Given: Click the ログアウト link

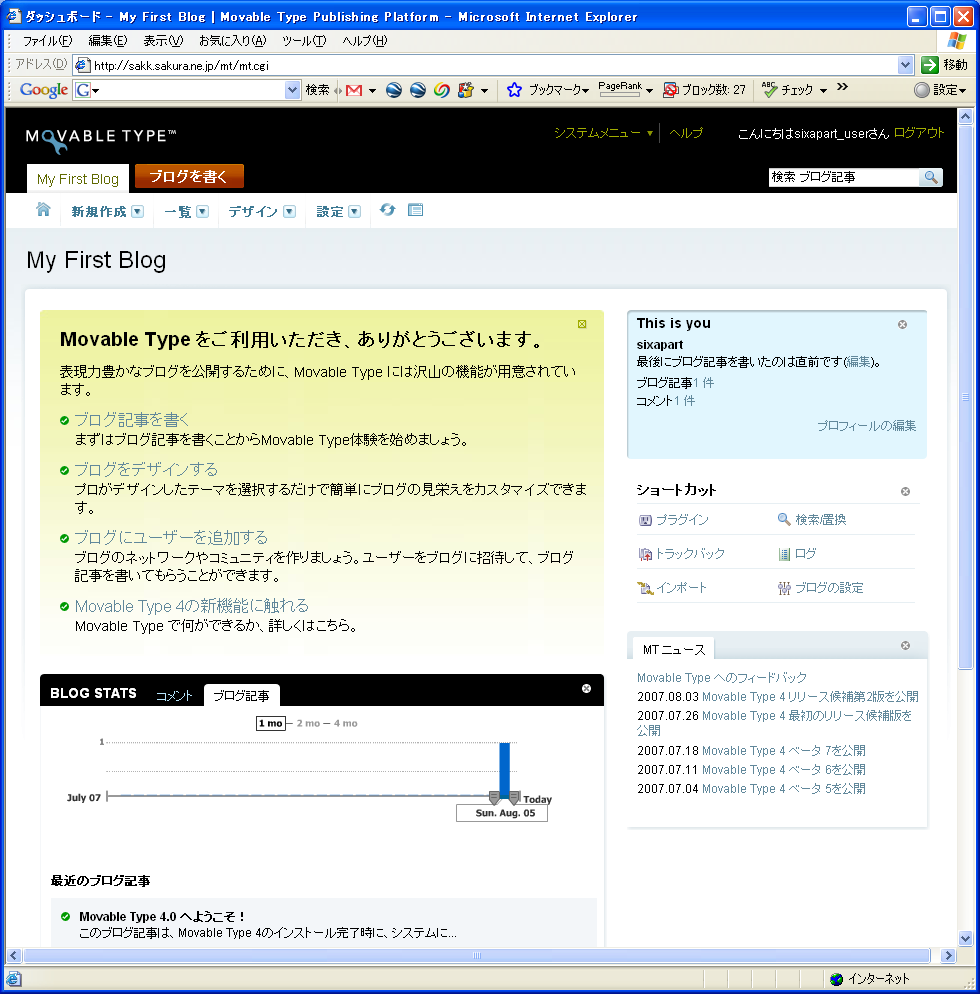Looking at the screenshot, I should [x=919, y=133].
